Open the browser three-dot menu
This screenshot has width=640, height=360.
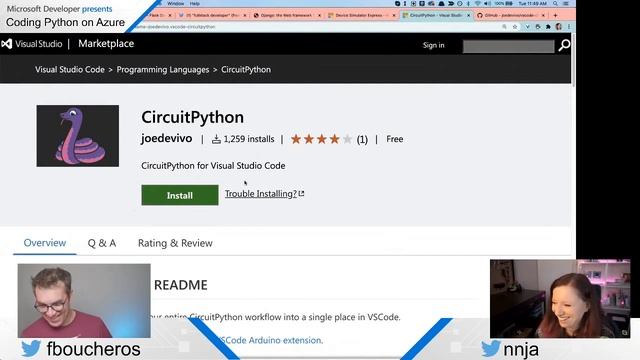coord(569,27)
